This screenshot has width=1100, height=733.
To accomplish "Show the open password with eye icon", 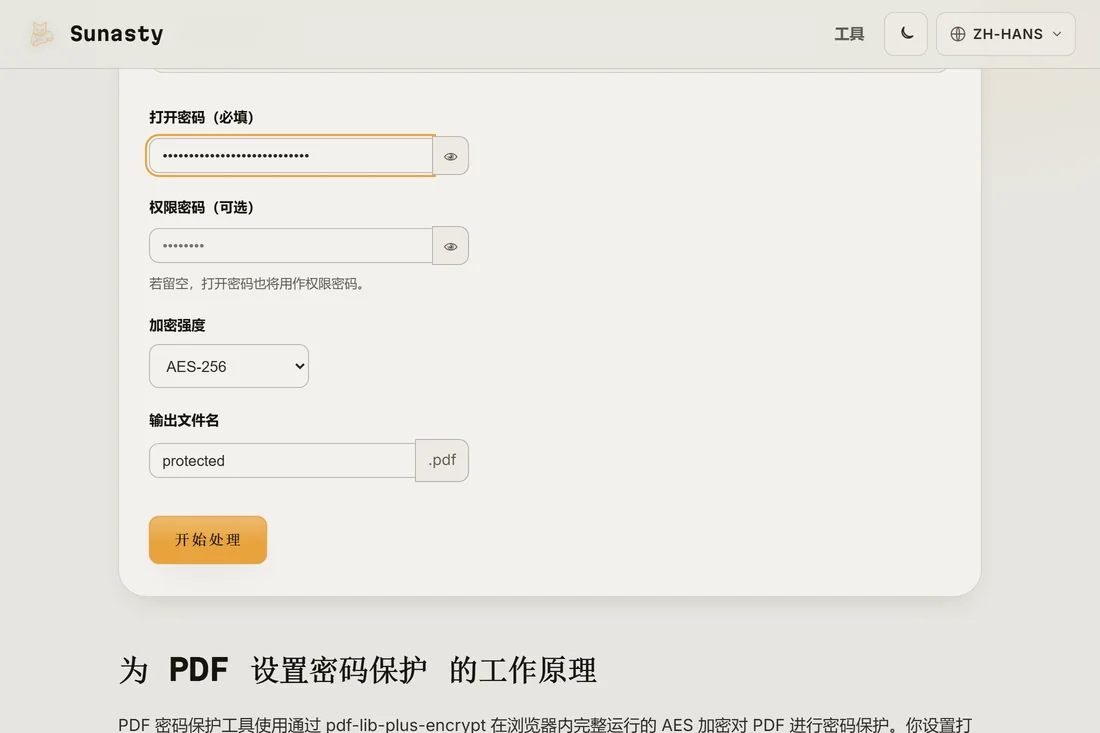I will click(x=450, y=156).
